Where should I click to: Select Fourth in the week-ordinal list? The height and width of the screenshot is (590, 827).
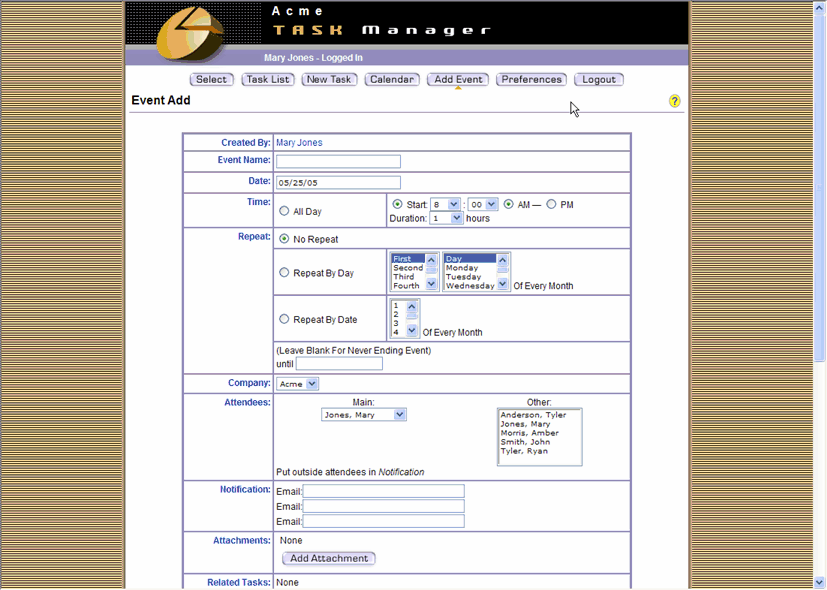pos(408,286)
